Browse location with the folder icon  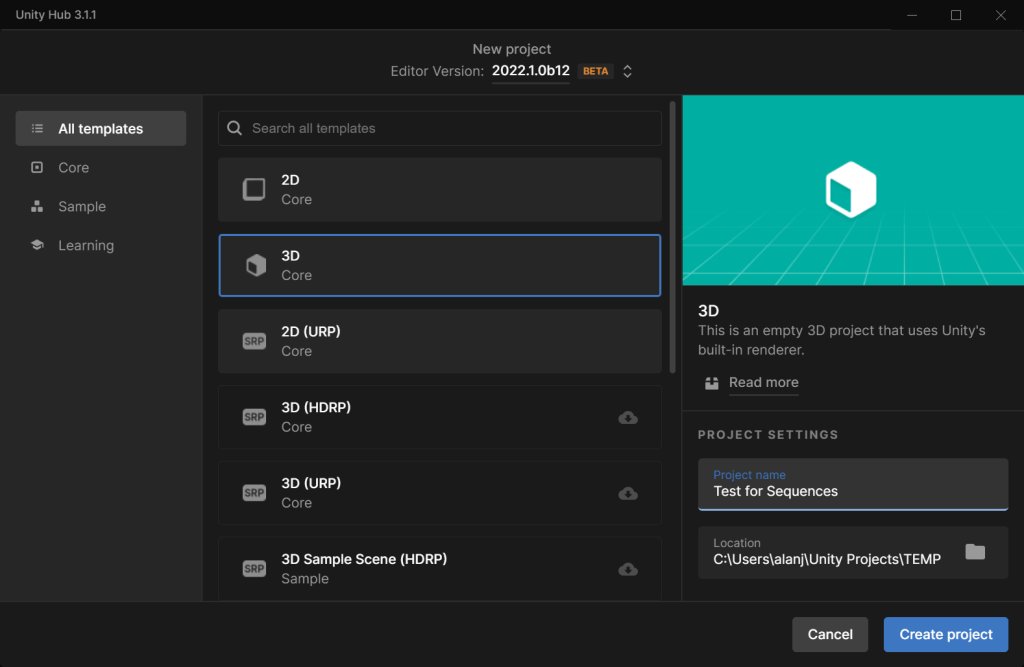click(x=975, y=551)
